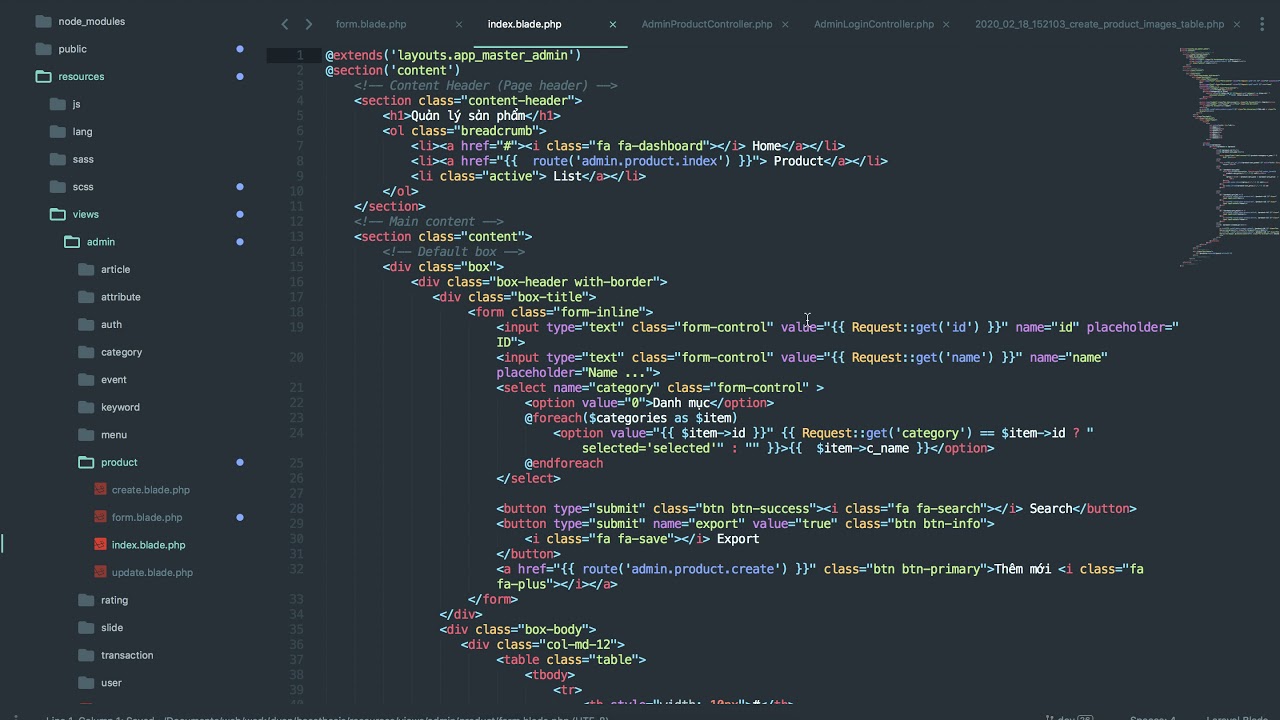This screenshot has height=720, width=1280.
Task: Collapse the resources folder
Action: 43,77
